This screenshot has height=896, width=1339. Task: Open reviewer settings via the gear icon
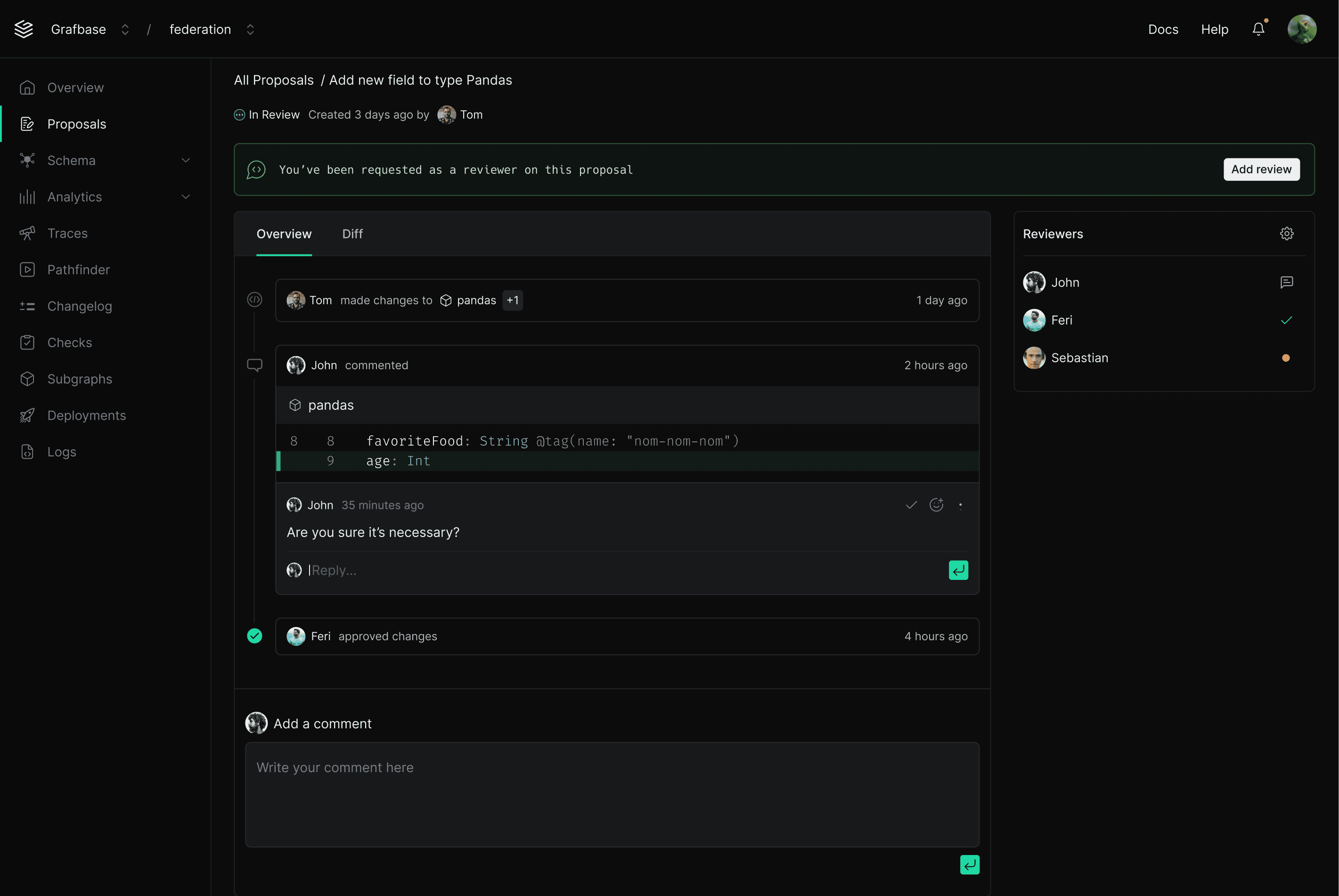coord(1286,233)
